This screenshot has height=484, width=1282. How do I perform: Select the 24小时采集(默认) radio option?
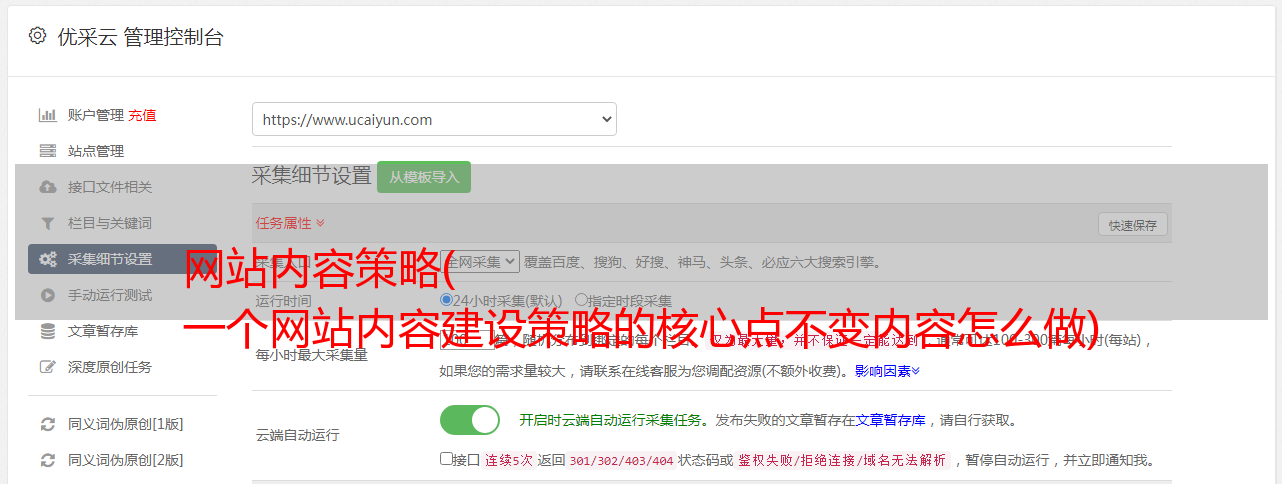coord(446,299)
